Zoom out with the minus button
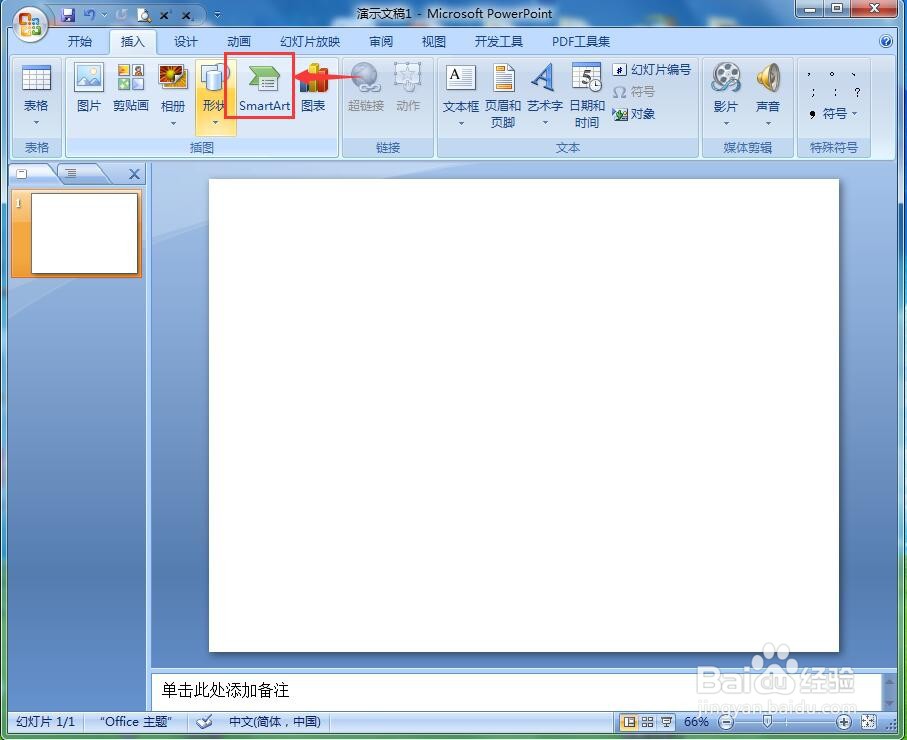Viewport: 907px width, 740px height. 726,722
